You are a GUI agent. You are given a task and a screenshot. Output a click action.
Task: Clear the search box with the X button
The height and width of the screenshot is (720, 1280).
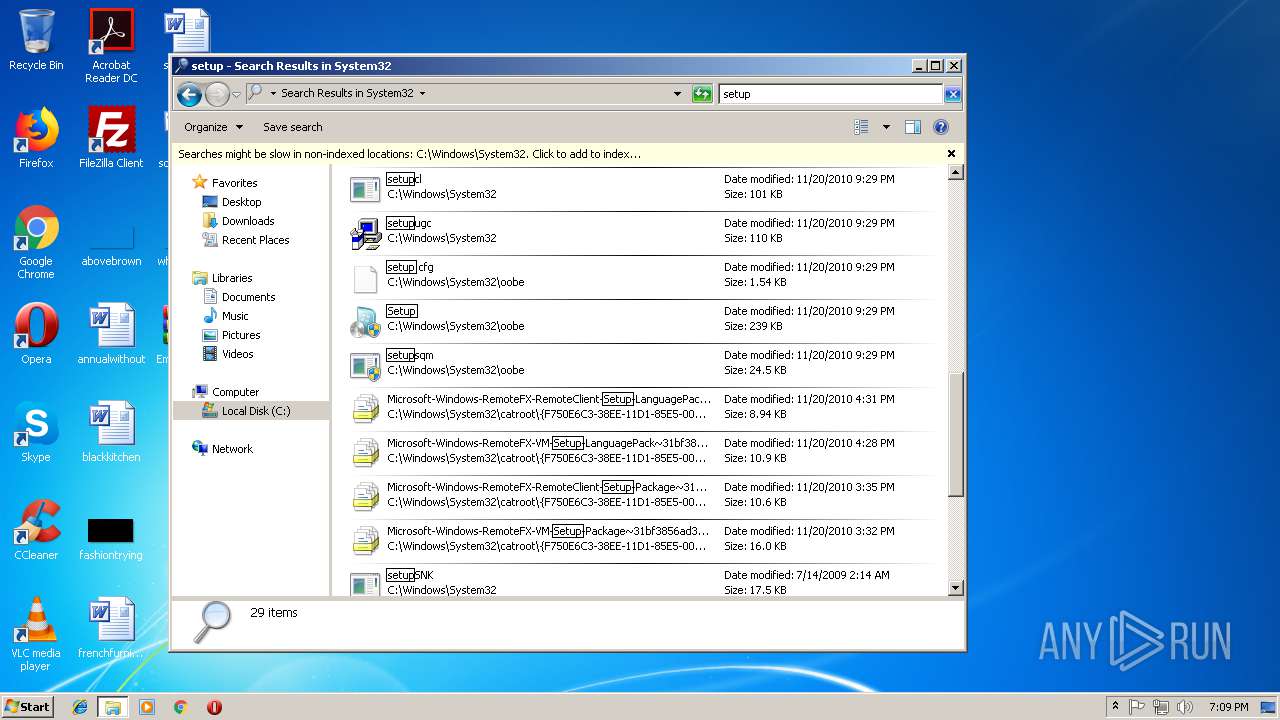[x=952, y=94]
